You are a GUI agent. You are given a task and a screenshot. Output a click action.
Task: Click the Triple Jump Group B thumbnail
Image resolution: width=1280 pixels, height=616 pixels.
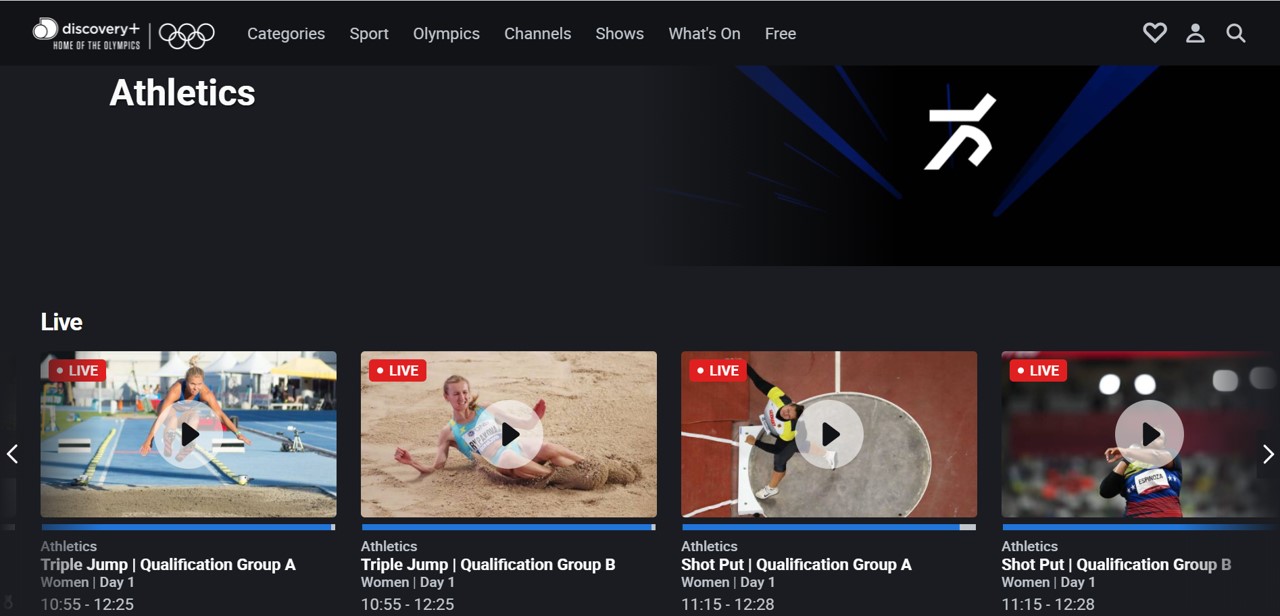[x=508, y=434]
